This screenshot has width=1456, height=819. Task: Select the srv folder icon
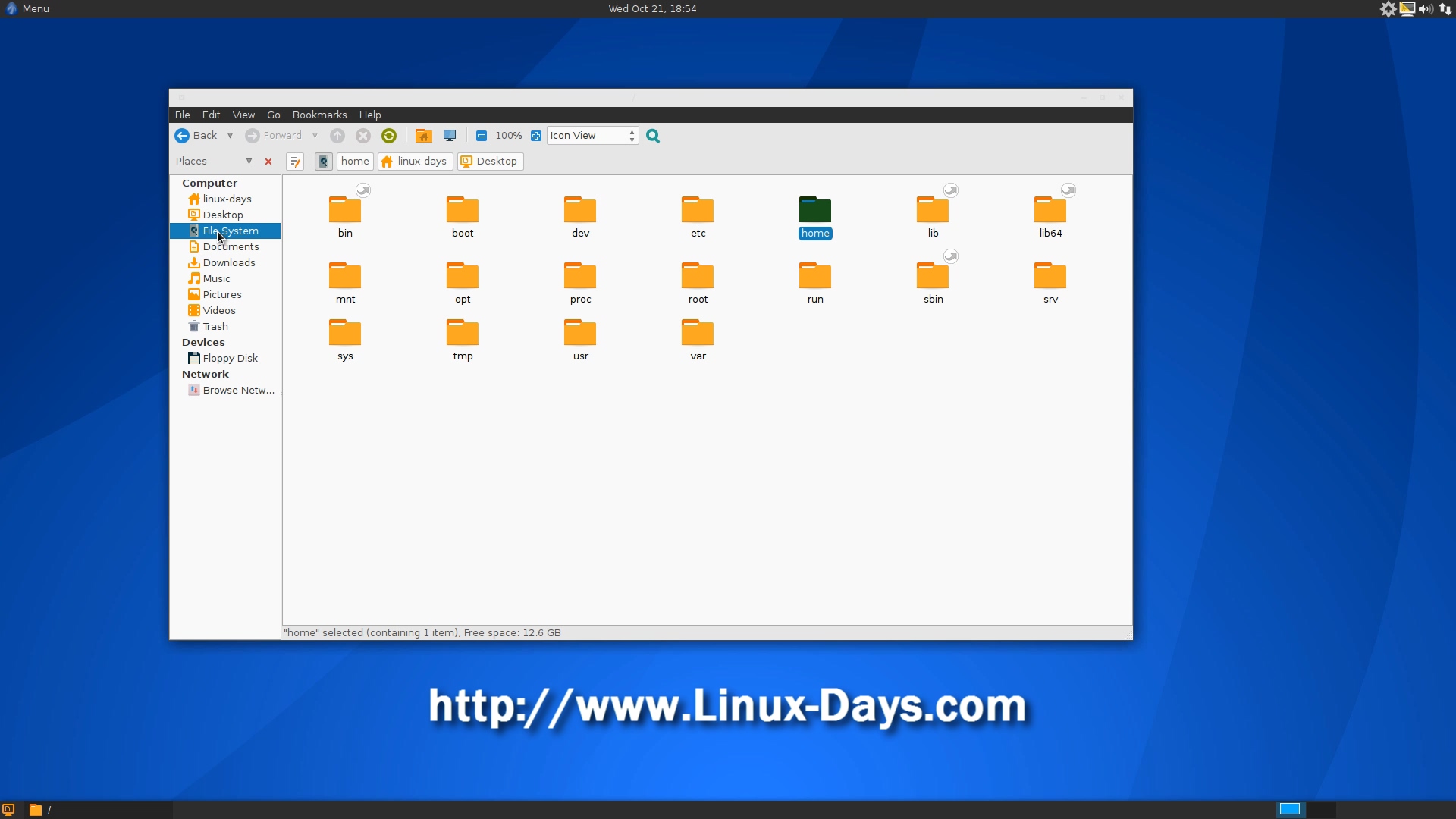point(1050,275)
